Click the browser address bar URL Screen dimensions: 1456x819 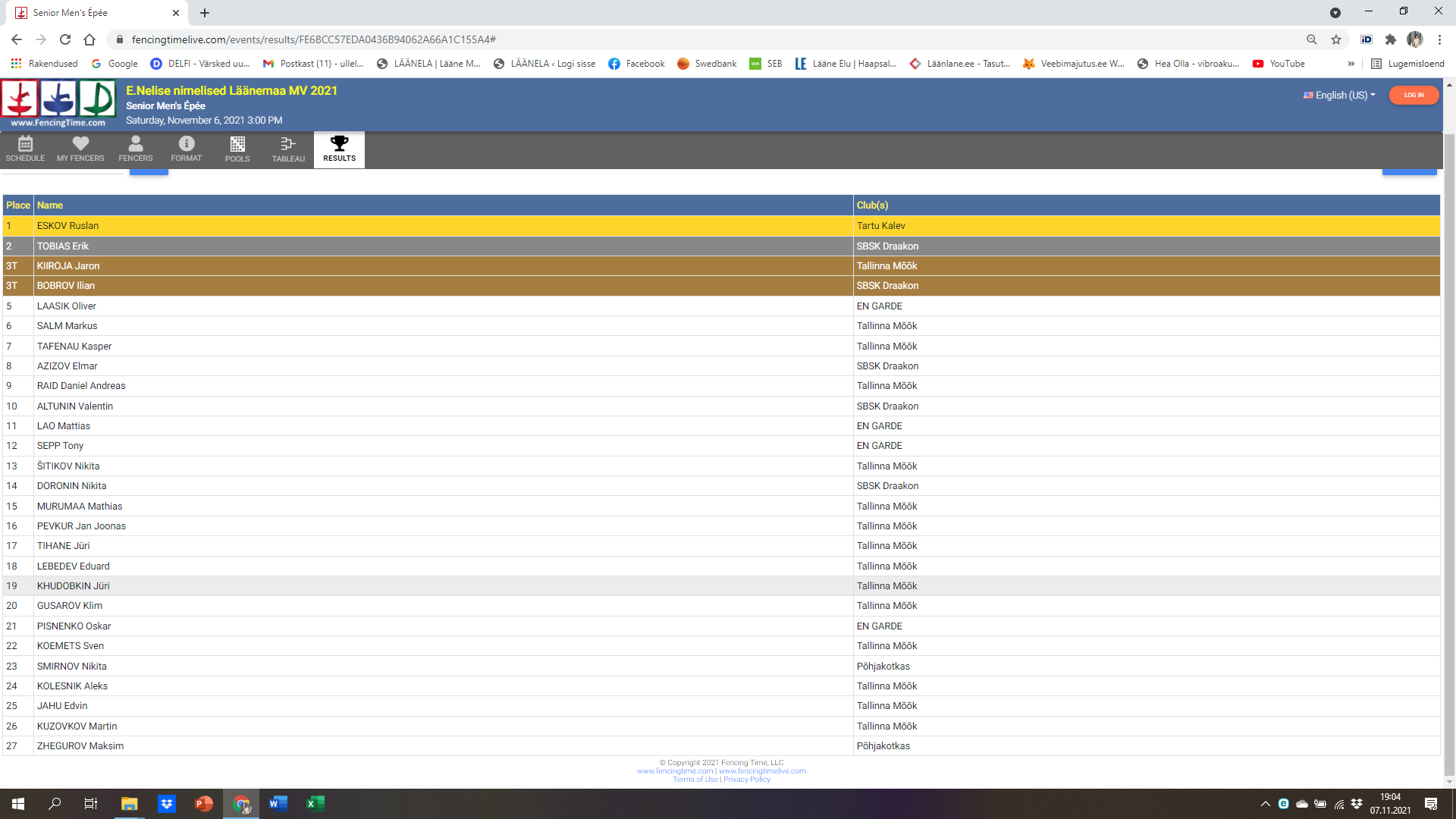pyautogui.click(x=313, y=39)
